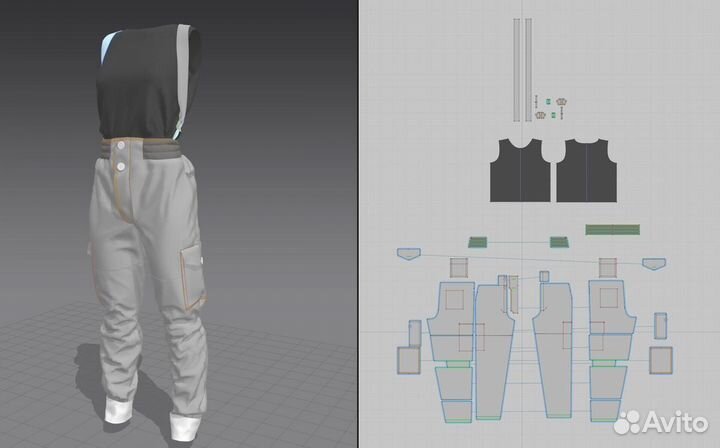Viewport: 720px width, 448px height.
Task: Select right outer upper trouser panel
Action: tap(613, 307)
